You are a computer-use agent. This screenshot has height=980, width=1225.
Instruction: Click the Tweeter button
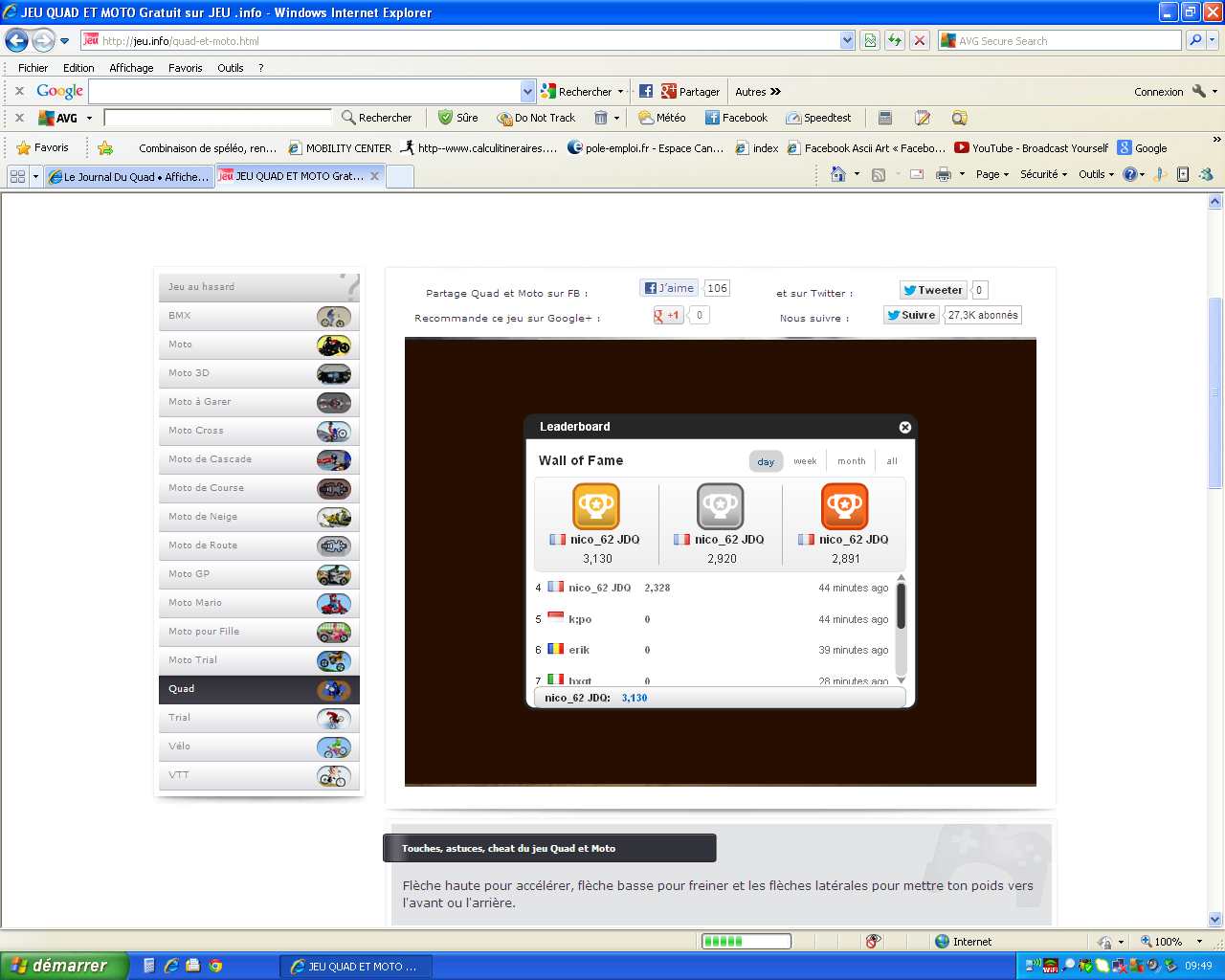tap(933, 290)
